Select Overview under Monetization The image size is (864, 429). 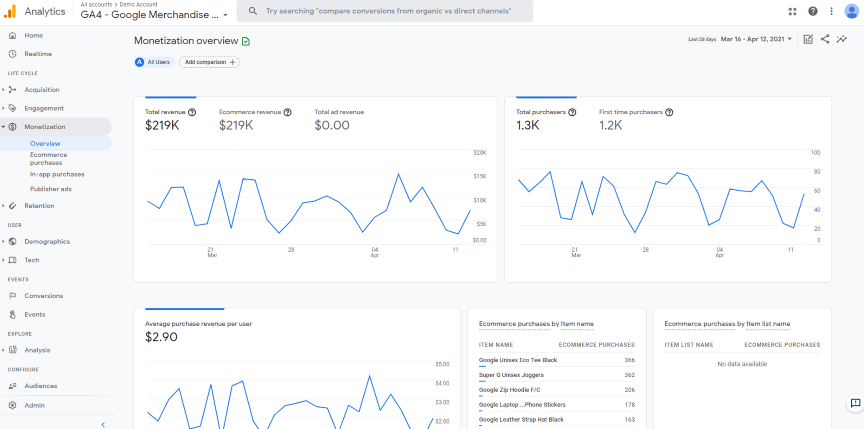56,144
